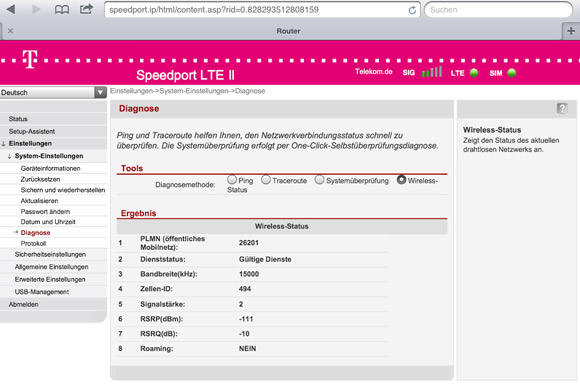Go forward with the browser forward arrow
The height and width of the screenshot is (388, 580).
pos(36,9)
